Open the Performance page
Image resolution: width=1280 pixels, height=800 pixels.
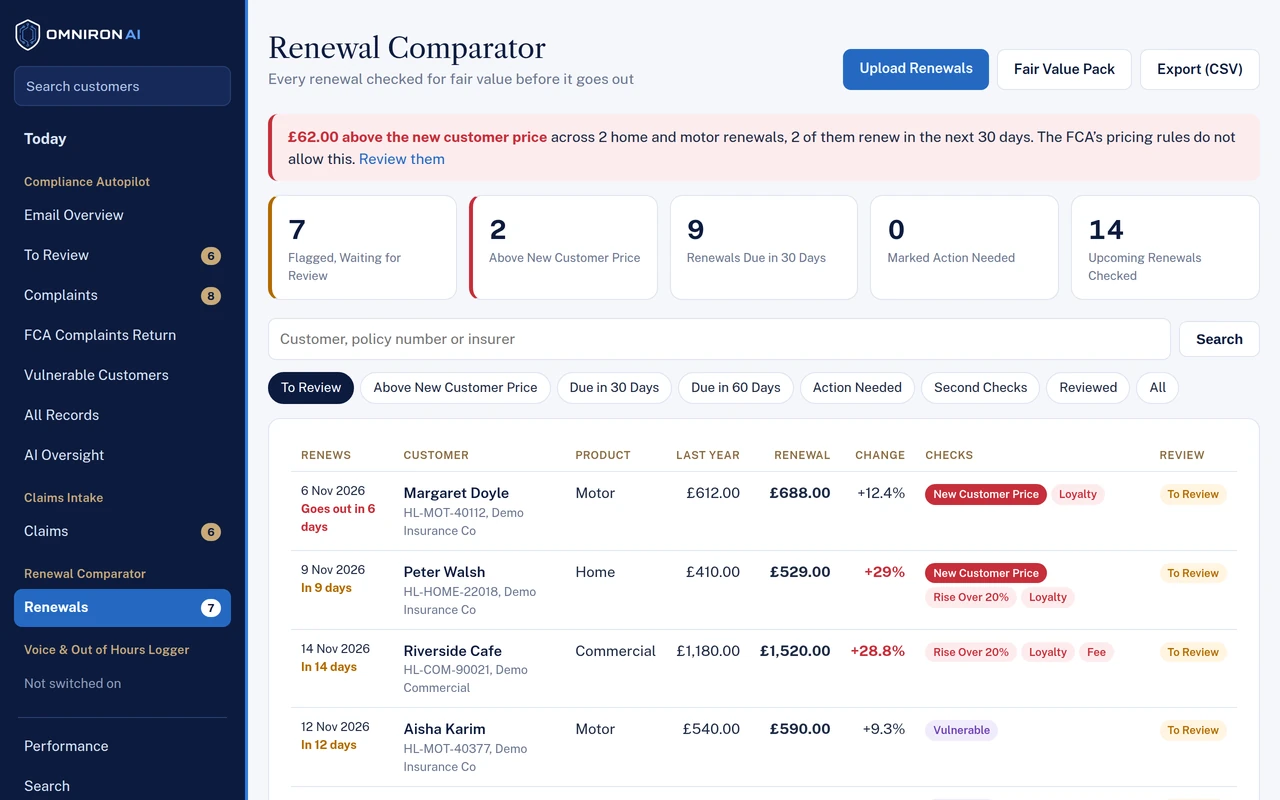122,746
